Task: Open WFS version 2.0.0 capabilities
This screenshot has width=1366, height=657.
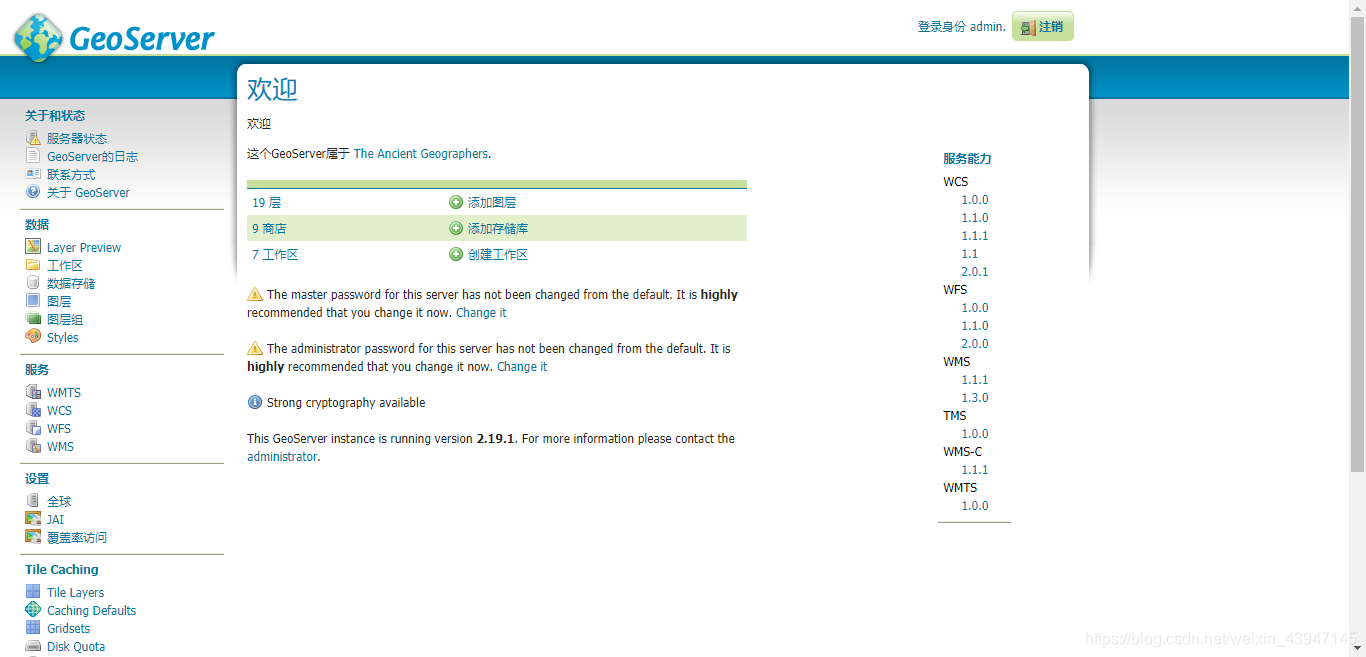Action: point(975,344)
